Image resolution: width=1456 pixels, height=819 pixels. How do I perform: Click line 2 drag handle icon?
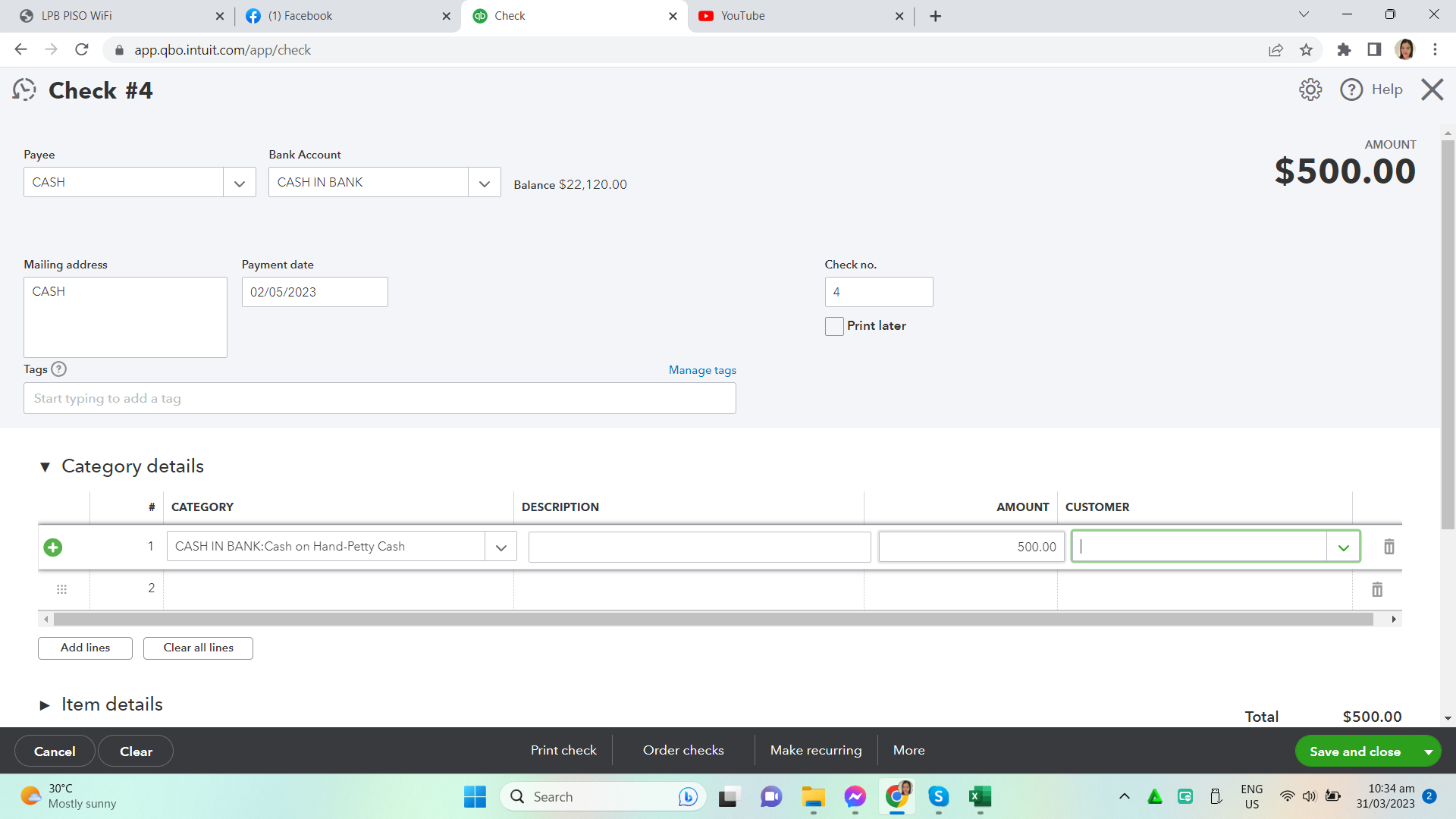pos(61,589)
